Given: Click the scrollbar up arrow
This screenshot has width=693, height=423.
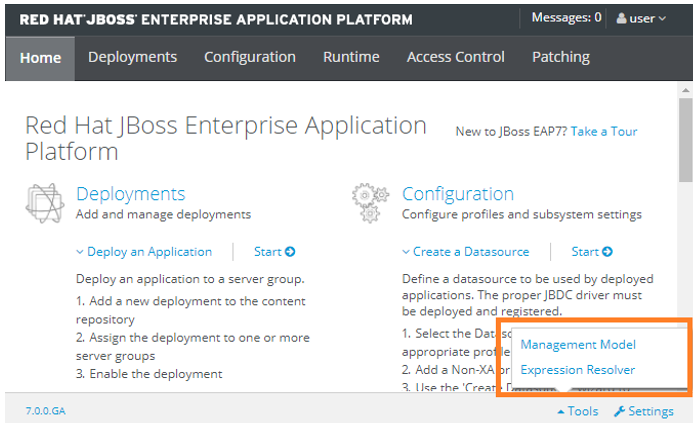Looking at the screenshot, I should 685,90.
